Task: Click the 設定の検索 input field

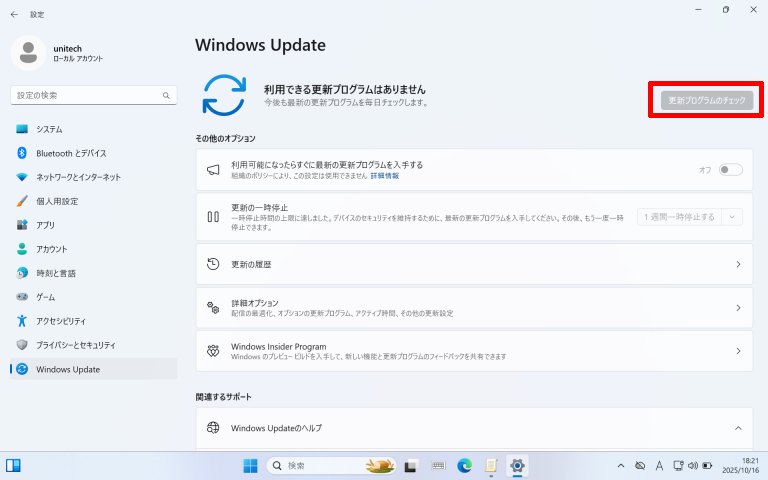Action: [85, 95]
